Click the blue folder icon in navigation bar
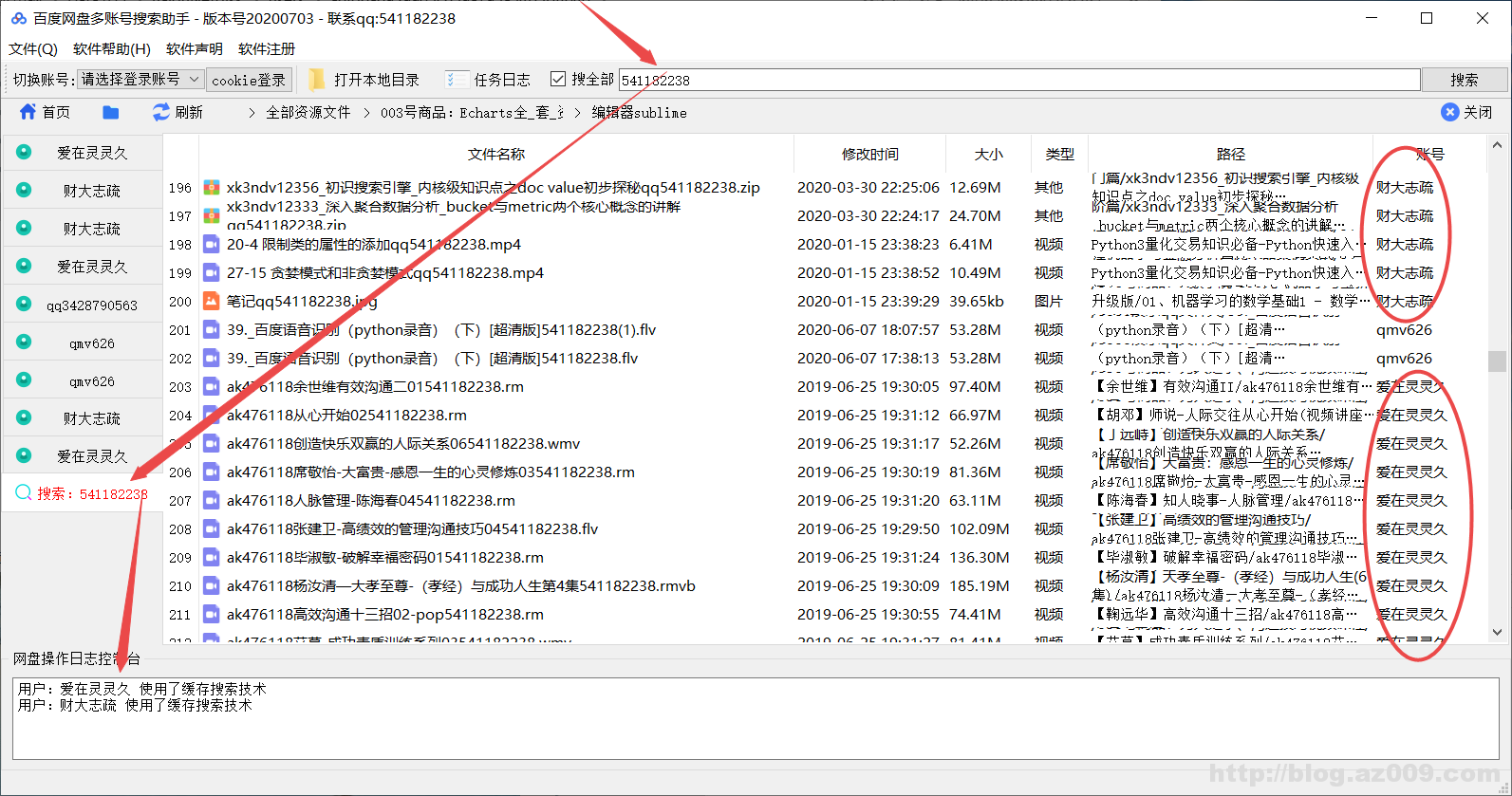This screenshot has width=1512, height=796. tap(111, 112)
